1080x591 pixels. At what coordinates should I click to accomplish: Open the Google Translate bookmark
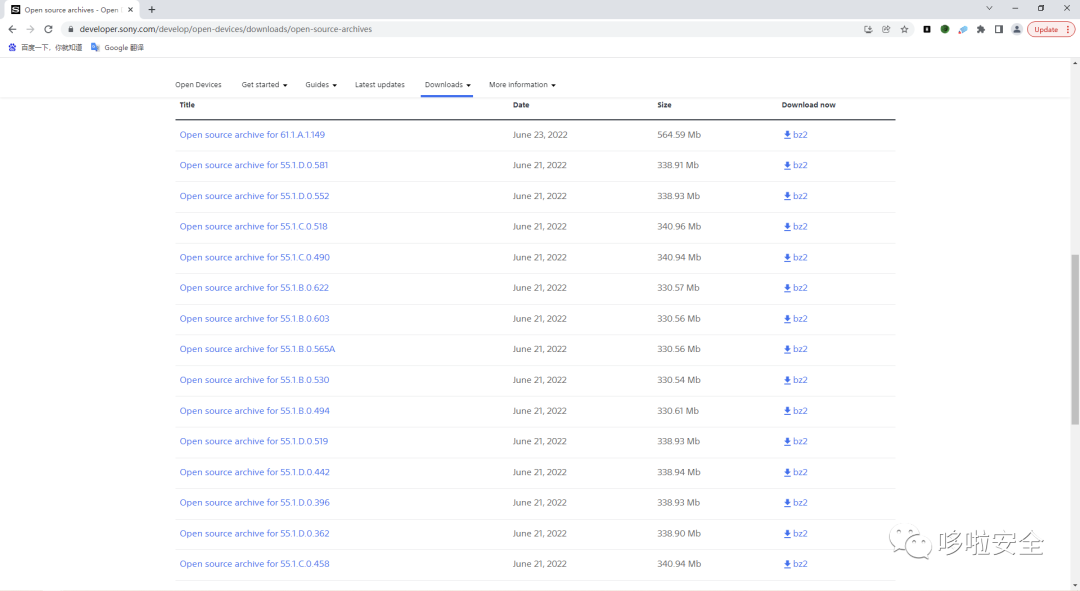(117, 48)
